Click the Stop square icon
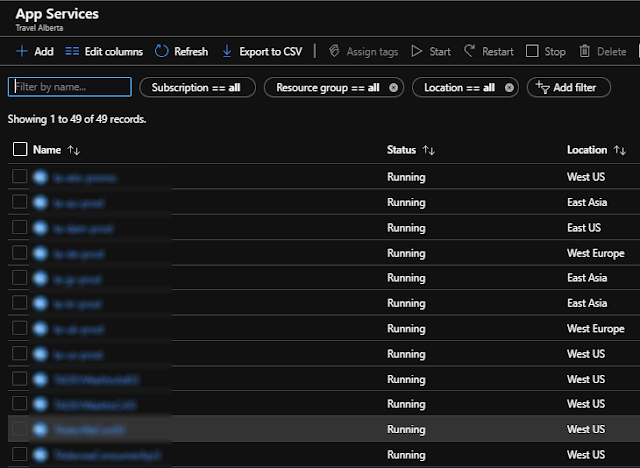640x468 pixels. pyautogui.click(x=532, y=51)
